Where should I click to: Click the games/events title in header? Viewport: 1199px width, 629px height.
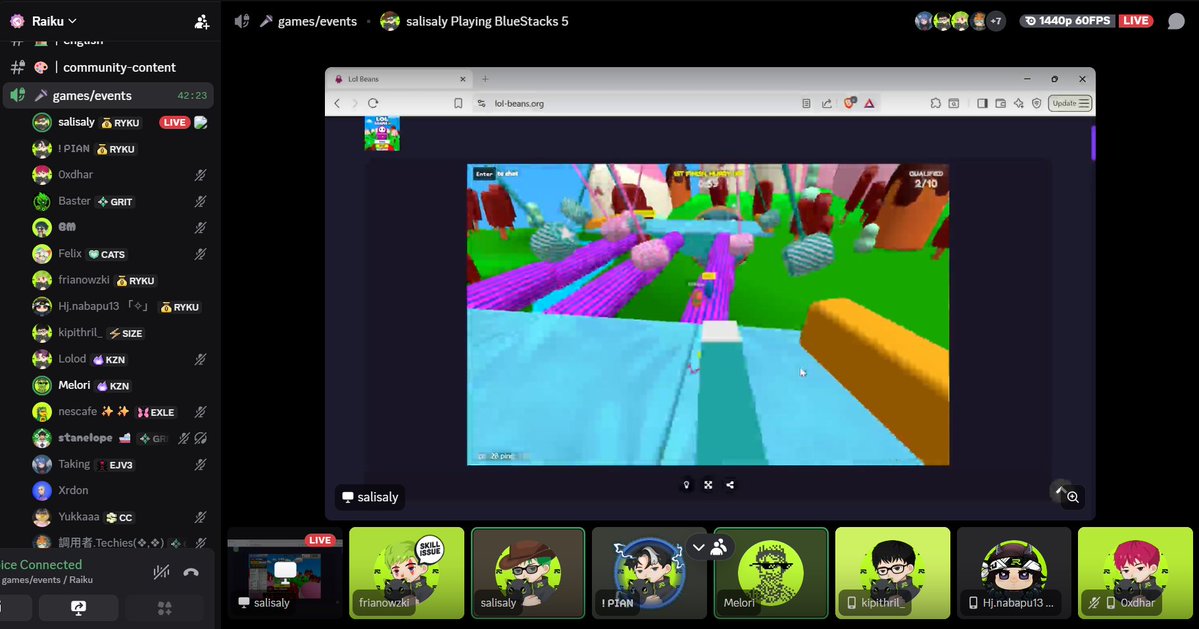click(317, 21)
